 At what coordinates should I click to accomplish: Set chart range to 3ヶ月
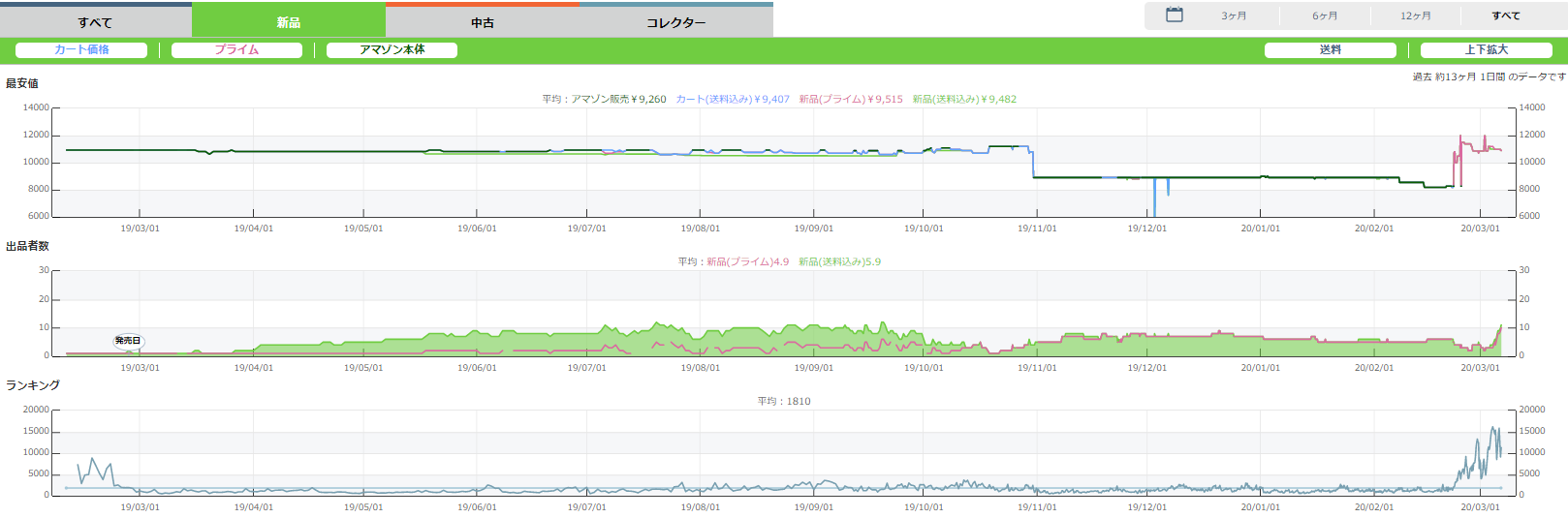coord(1234,16)
